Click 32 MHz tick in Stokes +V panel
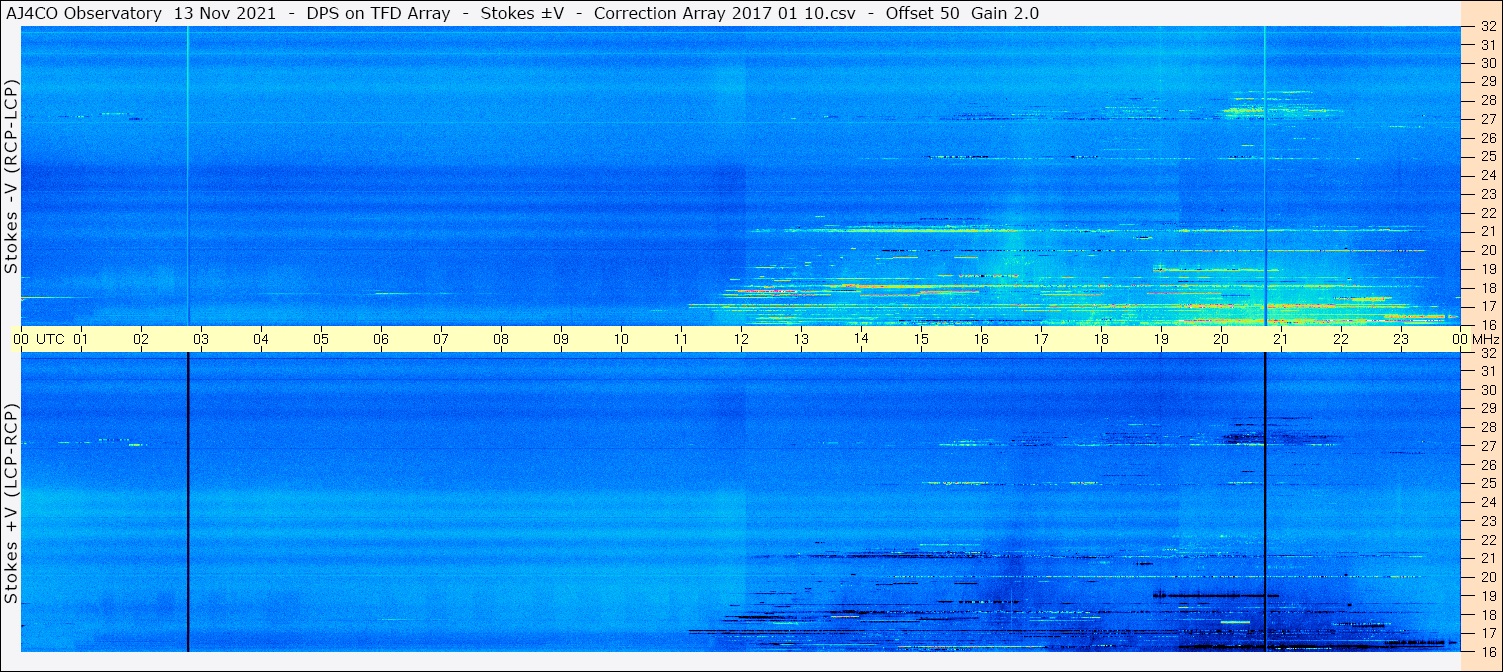Image resolution: width=1503 pixels, height=672 pixels. tap(1487, 353)
